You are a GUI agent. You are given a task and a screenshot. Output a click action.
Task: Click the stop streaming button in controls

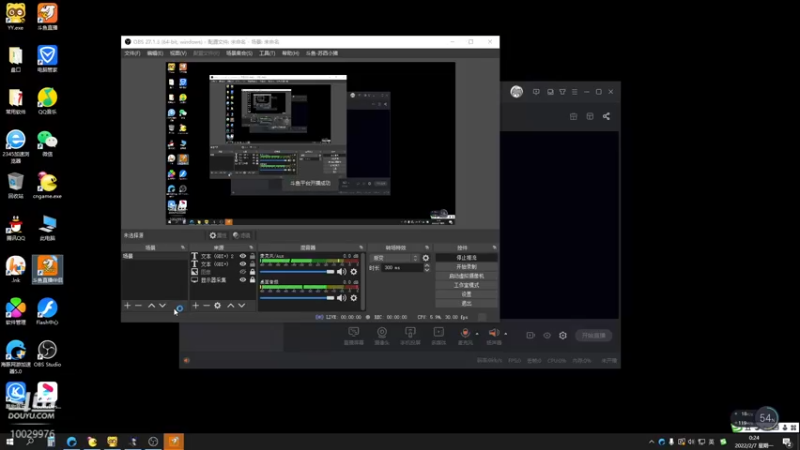click(466, 258)
